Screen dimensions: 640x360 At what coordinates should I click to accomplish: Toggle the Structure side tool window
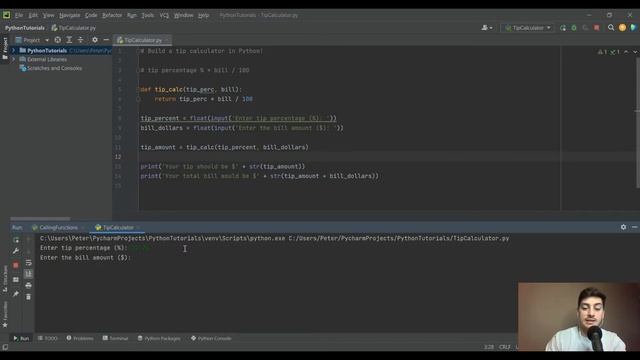5,279
